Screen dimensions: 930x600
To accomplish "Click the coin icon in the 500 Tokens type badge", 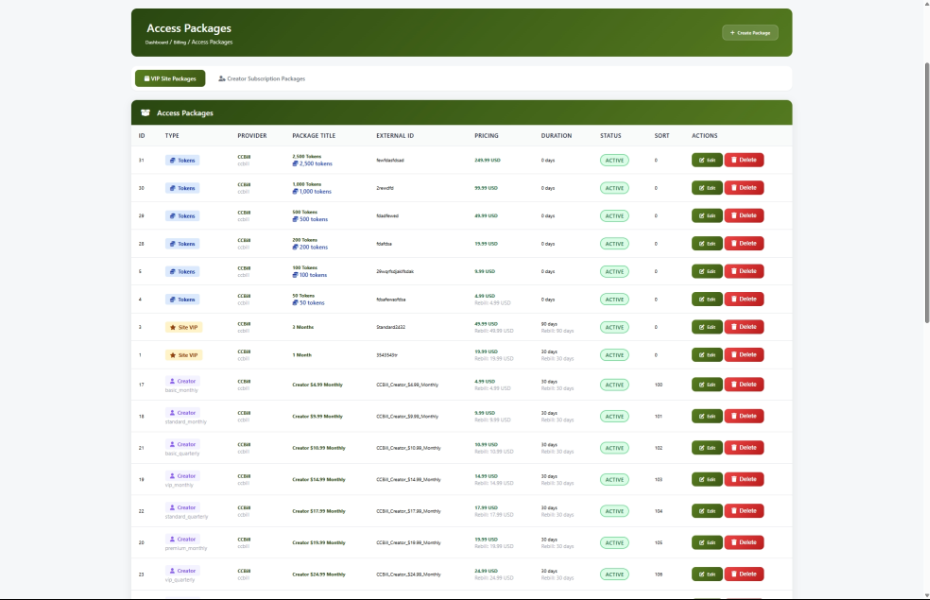I will (x=172, y=216).
